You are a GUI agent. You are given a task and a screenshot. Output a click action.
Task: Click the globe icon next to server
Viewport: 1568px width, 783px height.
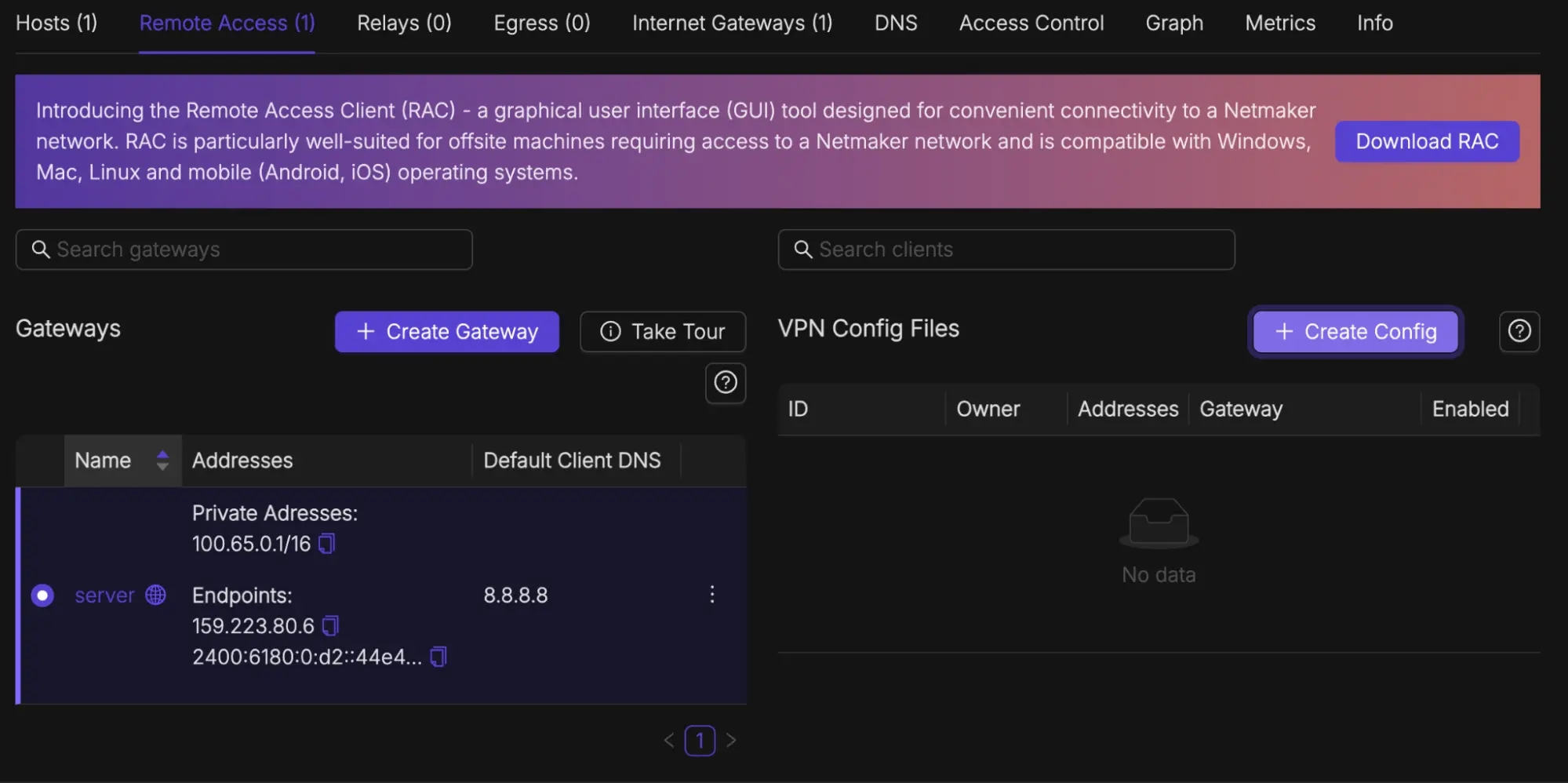(156, 595)
